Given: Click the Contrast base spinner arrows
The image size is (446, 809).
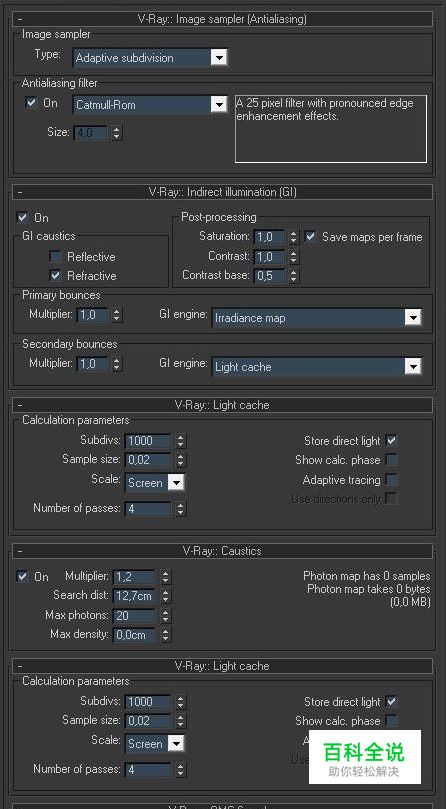Looking at the screenshot, I should tap(293, 276).
